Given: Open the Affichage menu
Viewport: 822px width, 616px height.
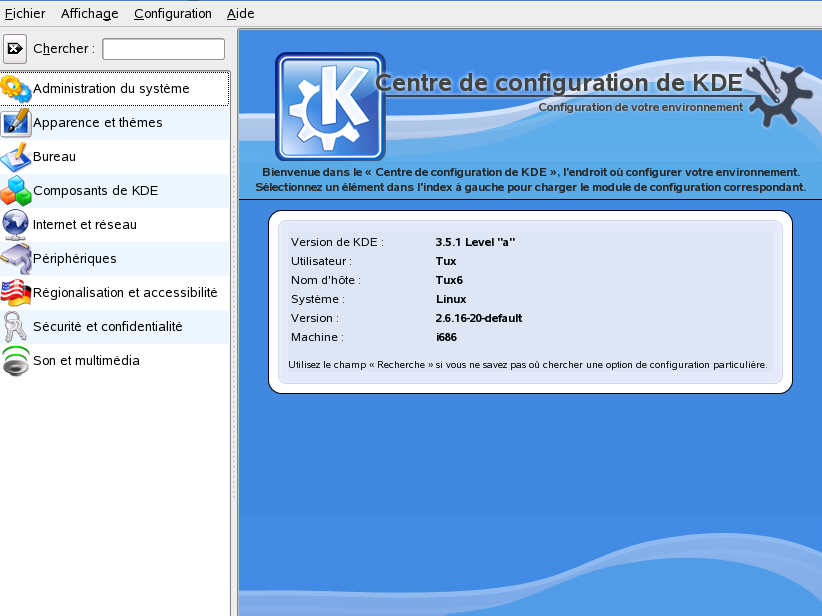Looking at the screenshot, I should pos(89,13).
